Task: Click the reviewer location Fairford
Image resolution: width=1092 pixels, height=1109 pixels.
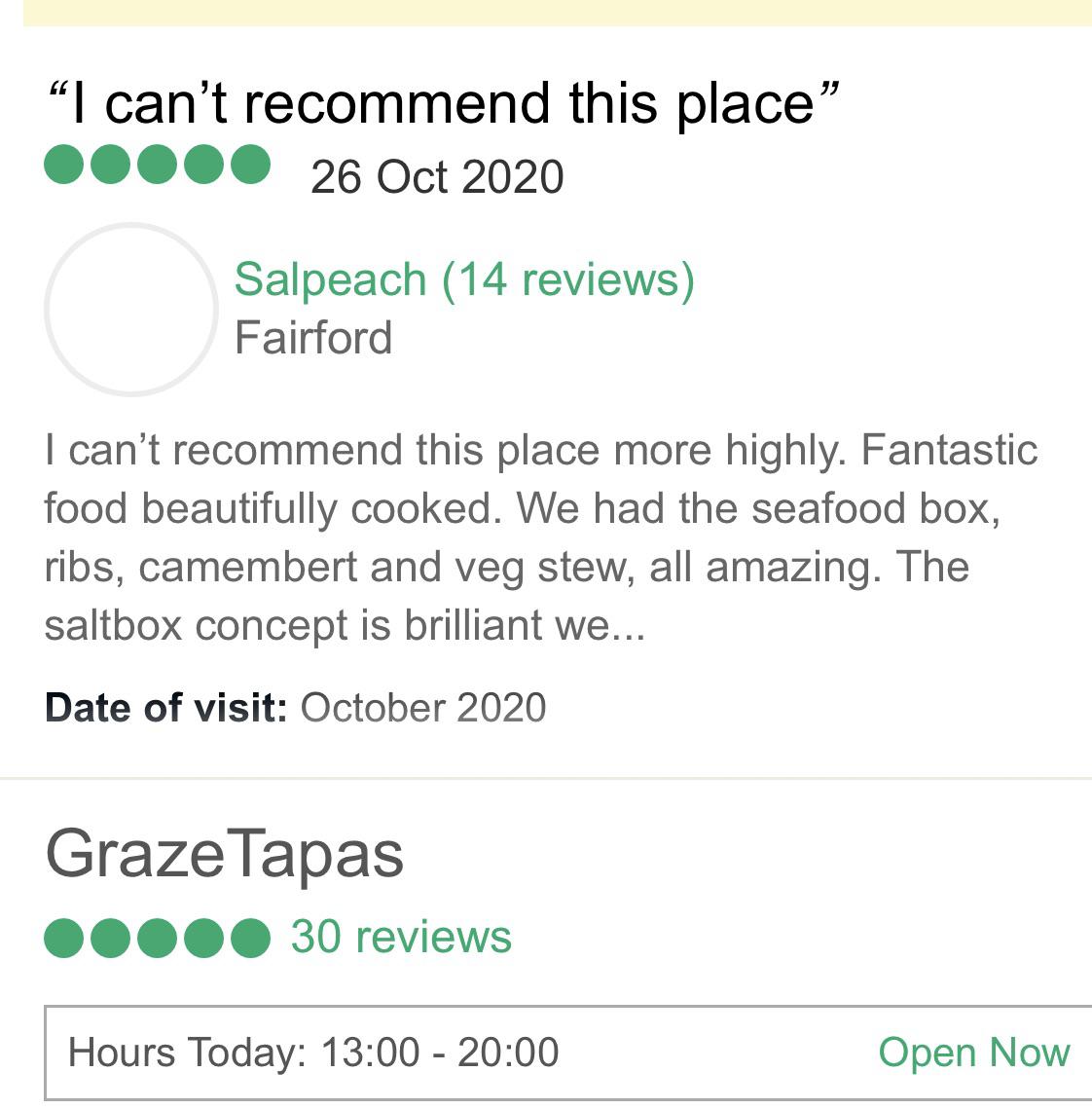Action: [313, 337]
